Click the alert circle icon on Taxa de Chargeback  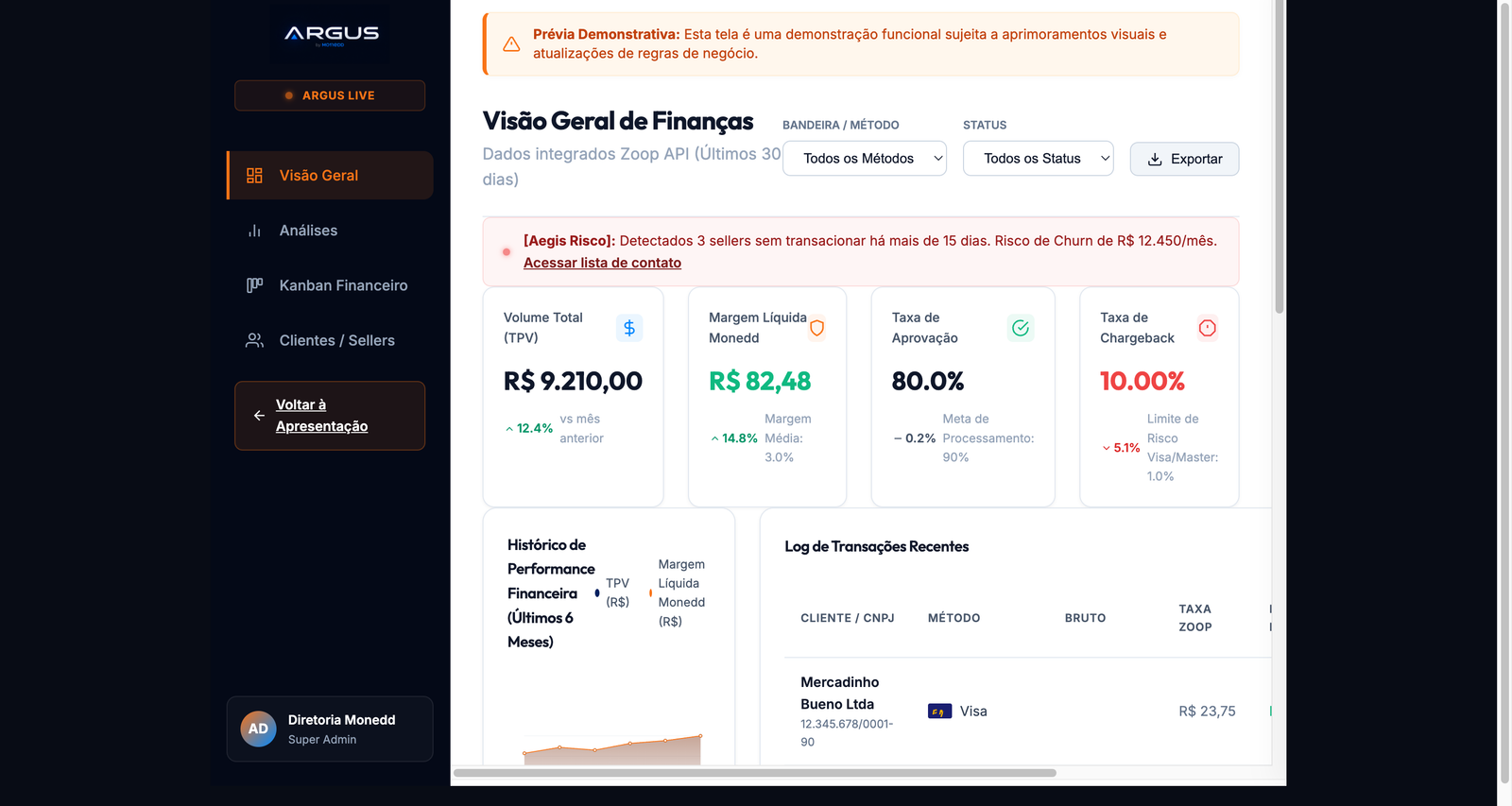(x=1208, y=328)
